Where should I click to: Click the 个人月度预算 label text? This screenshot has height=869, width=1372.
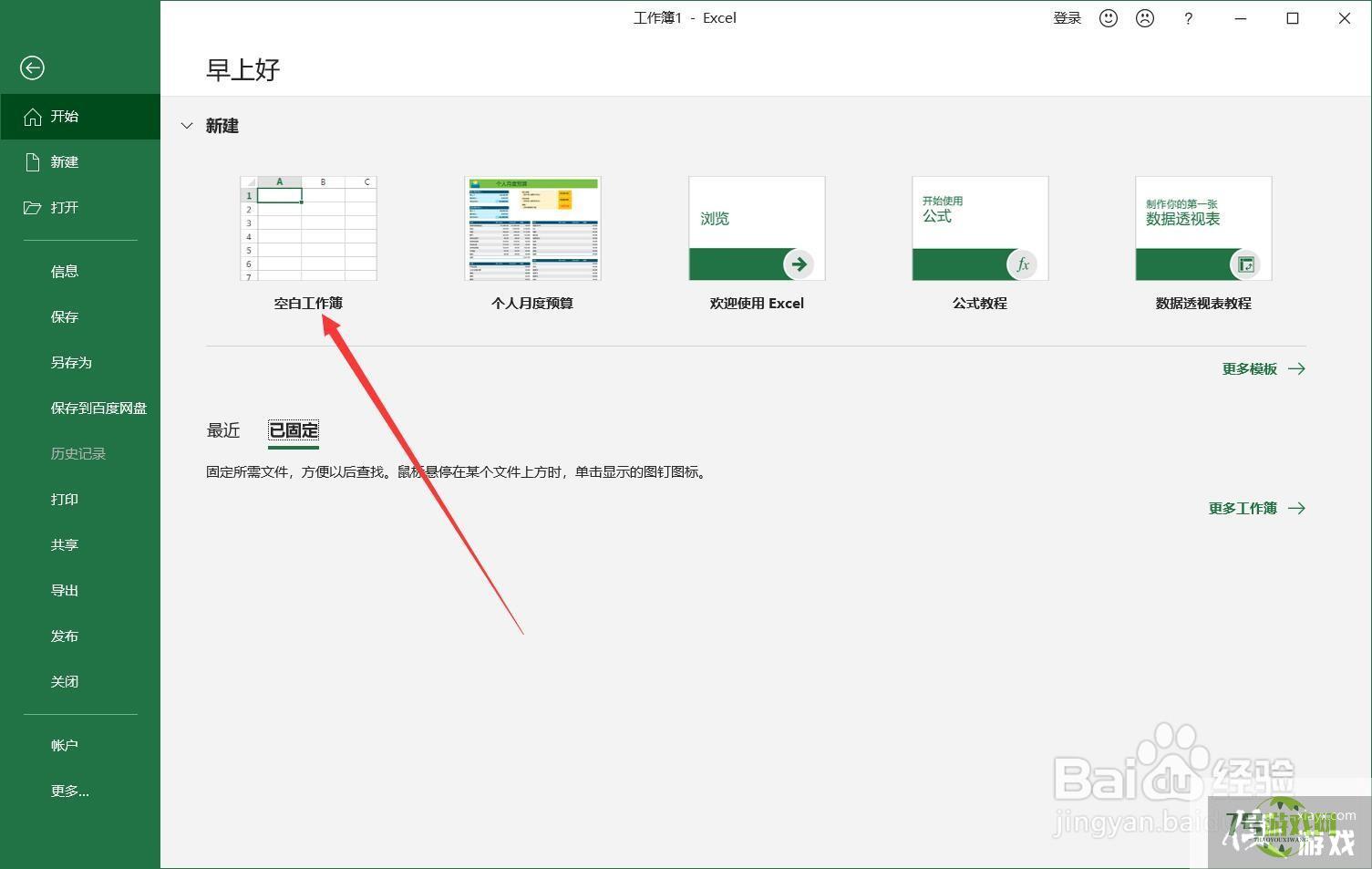(x=532, y=304)
